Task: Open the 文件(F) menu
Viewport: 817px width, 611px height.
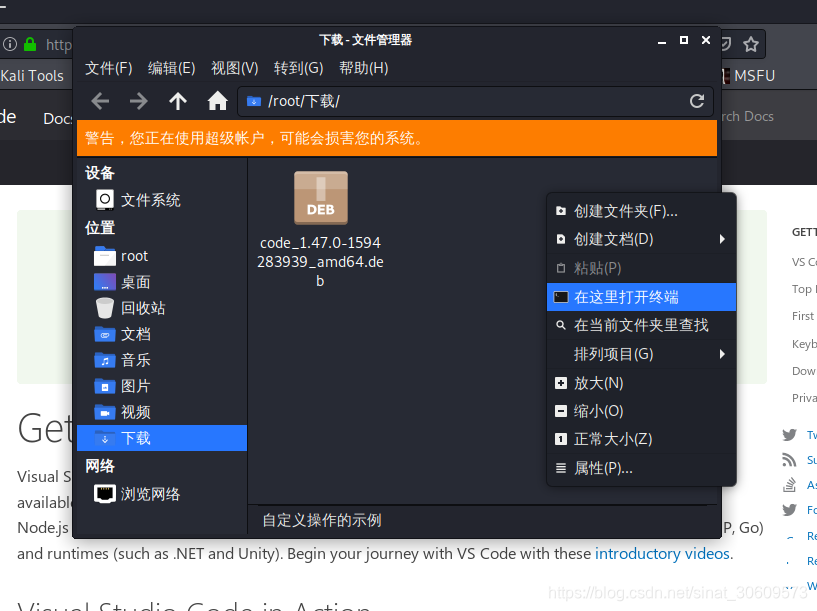Action: coord(109,68)
